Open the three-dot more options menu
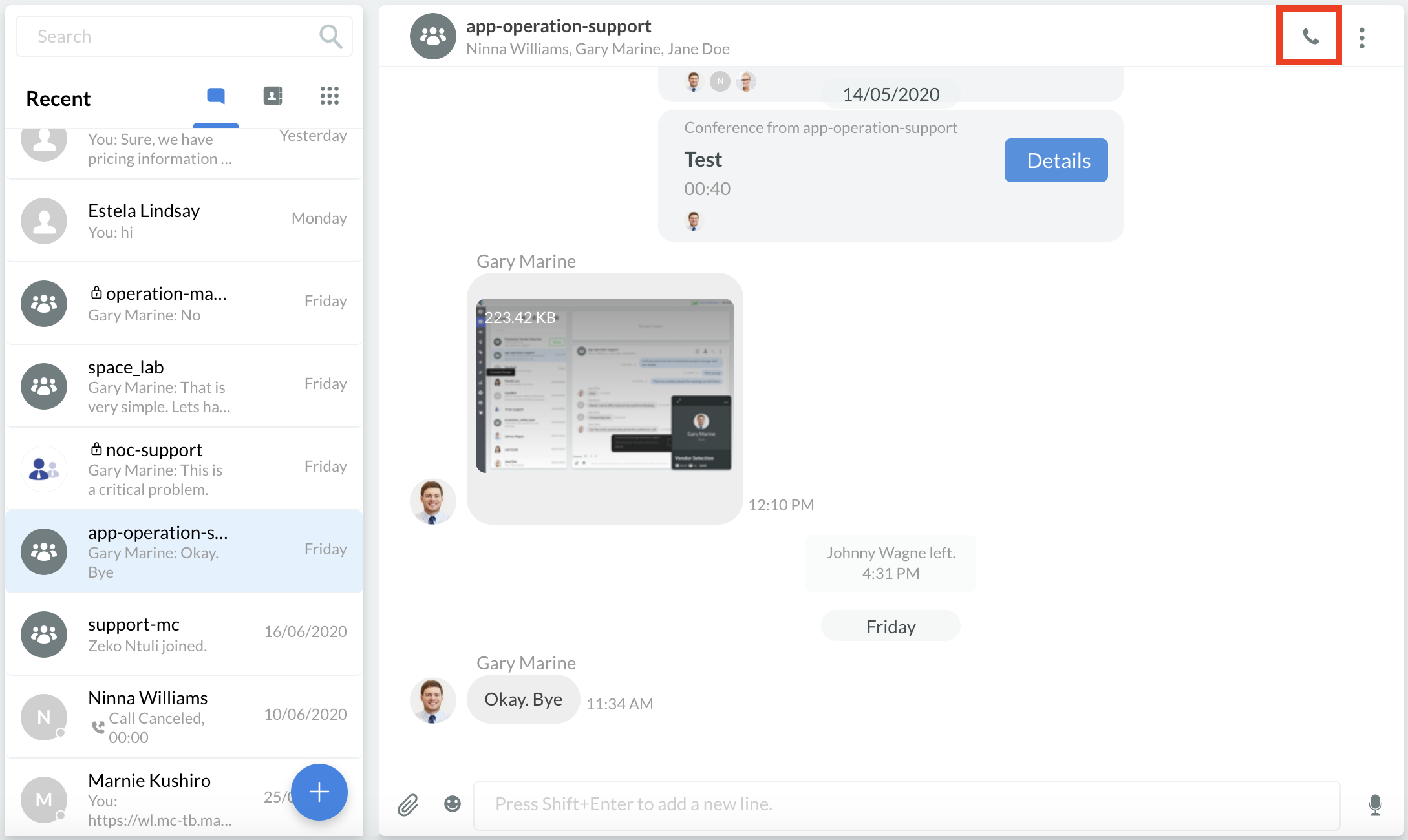 1362,37
